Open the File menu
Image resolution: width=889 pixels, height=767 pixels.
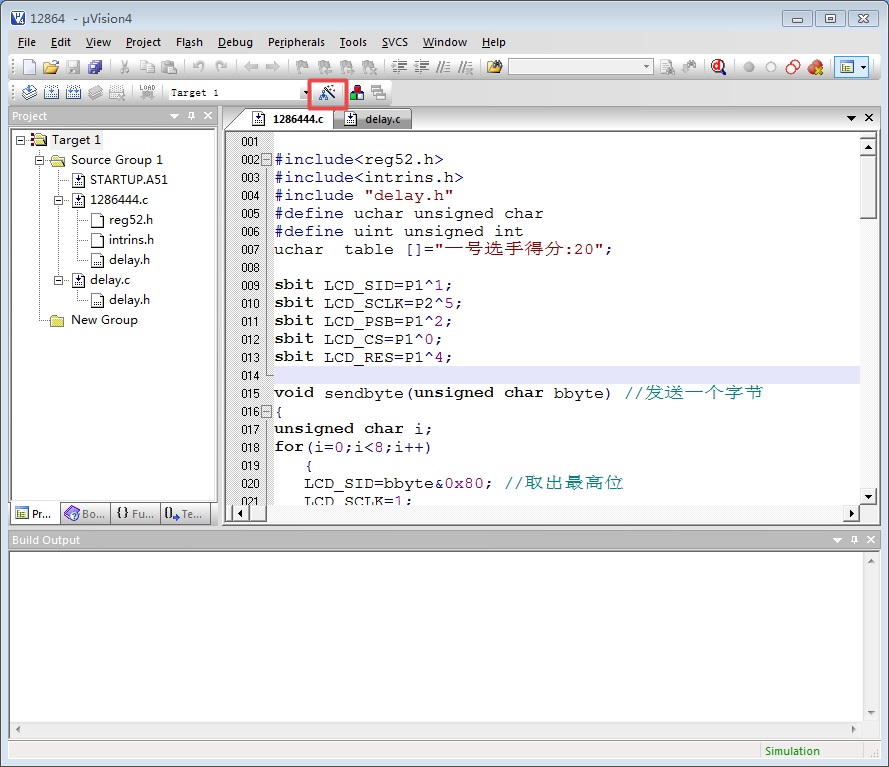[27, 42]
